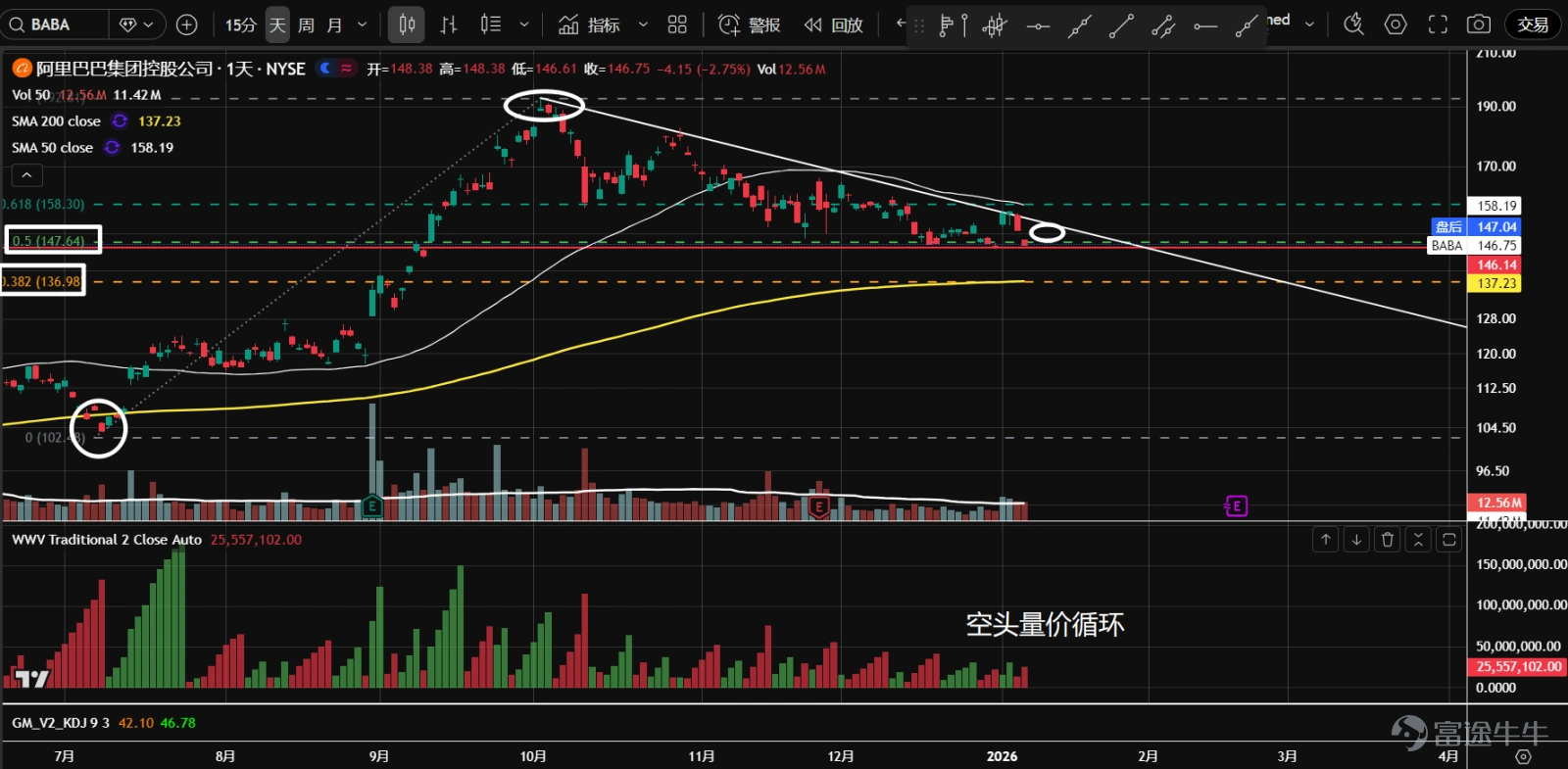This screenshot has height=769, width=1568.
Task: Select the SMA 200 close indicator legend
Action: [56, 121]
